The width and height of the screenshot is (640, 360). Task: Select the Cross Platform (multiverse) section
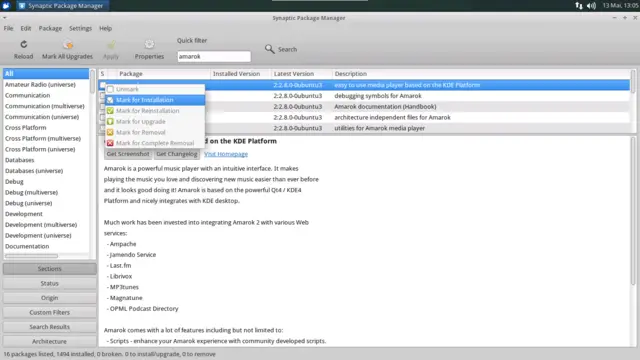click(46, 138)
